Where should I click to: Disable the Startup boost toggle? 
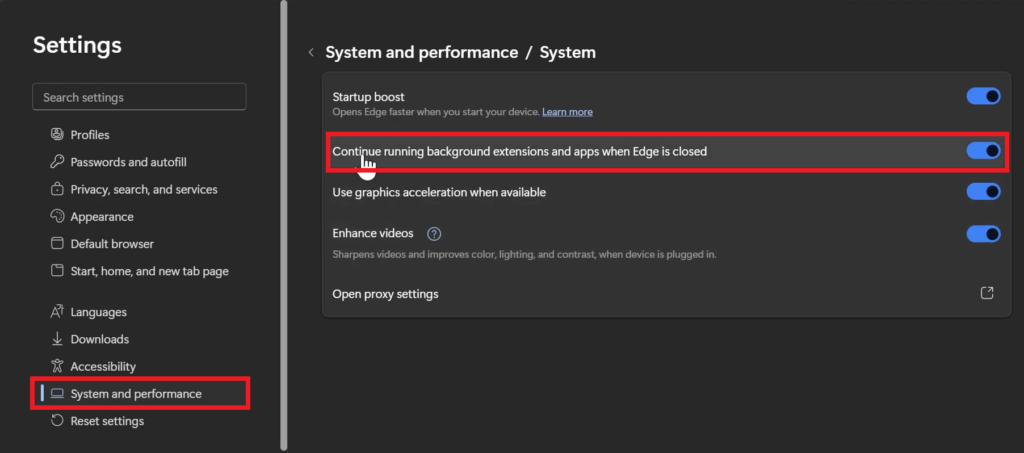(983, 96)
